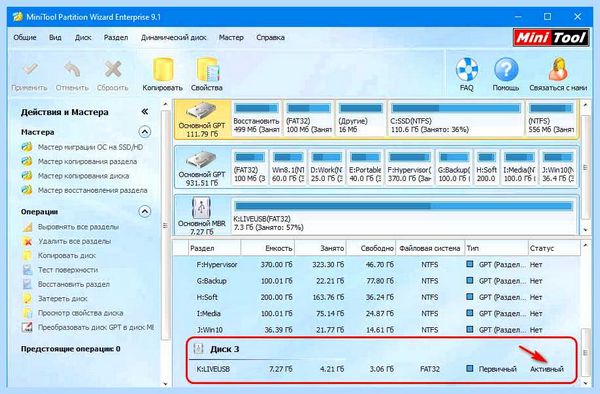Click the Copy (Копировать) cylinder icon

(x=163, y=70)
